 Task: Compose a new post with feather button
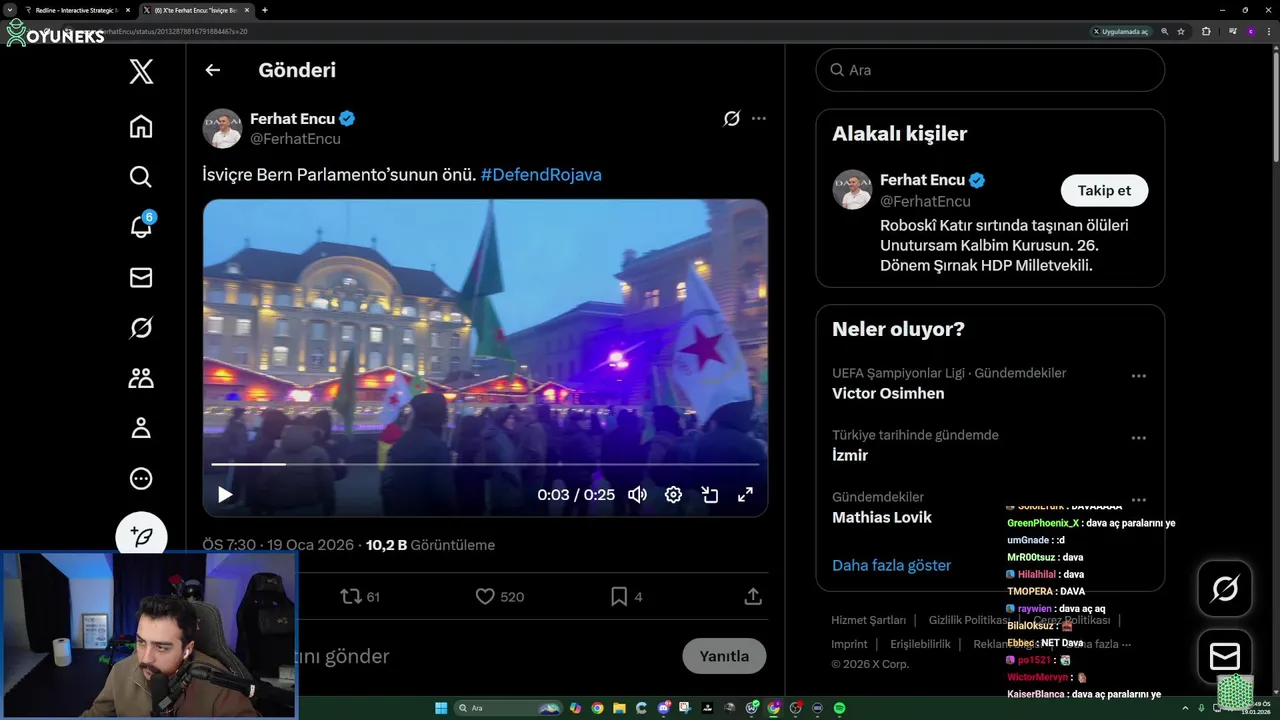141,536
